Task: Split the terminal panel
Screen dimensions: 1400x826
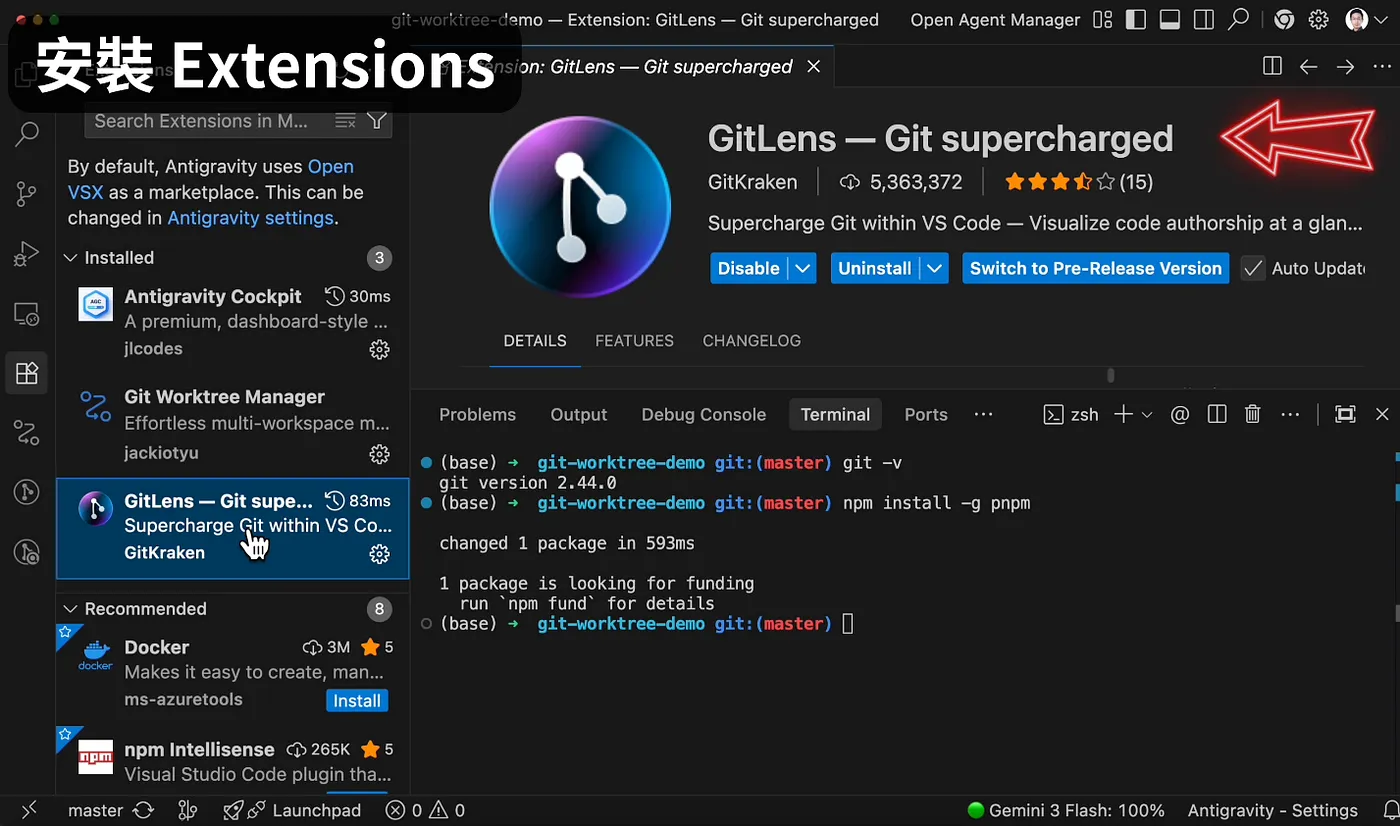Action: (x=1217, y=414)
